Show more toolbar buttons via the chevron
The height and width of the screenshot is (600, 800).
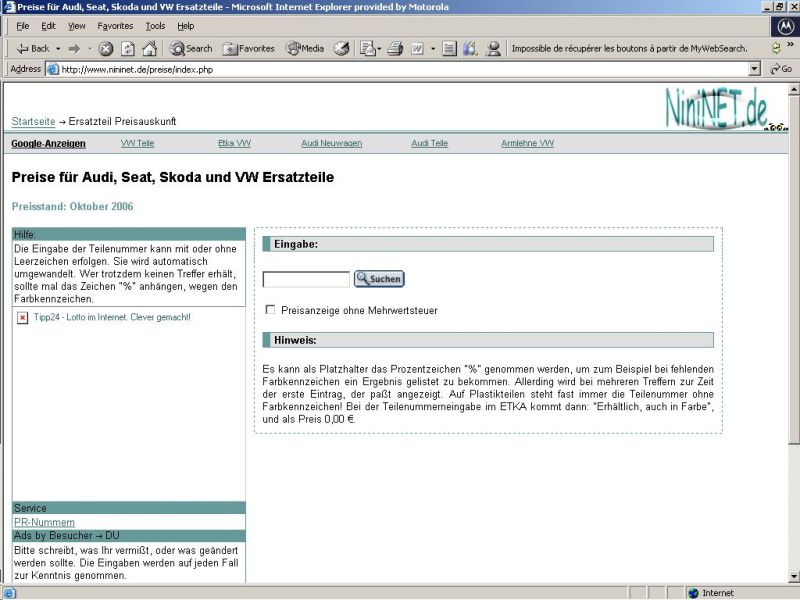(790, 44)
